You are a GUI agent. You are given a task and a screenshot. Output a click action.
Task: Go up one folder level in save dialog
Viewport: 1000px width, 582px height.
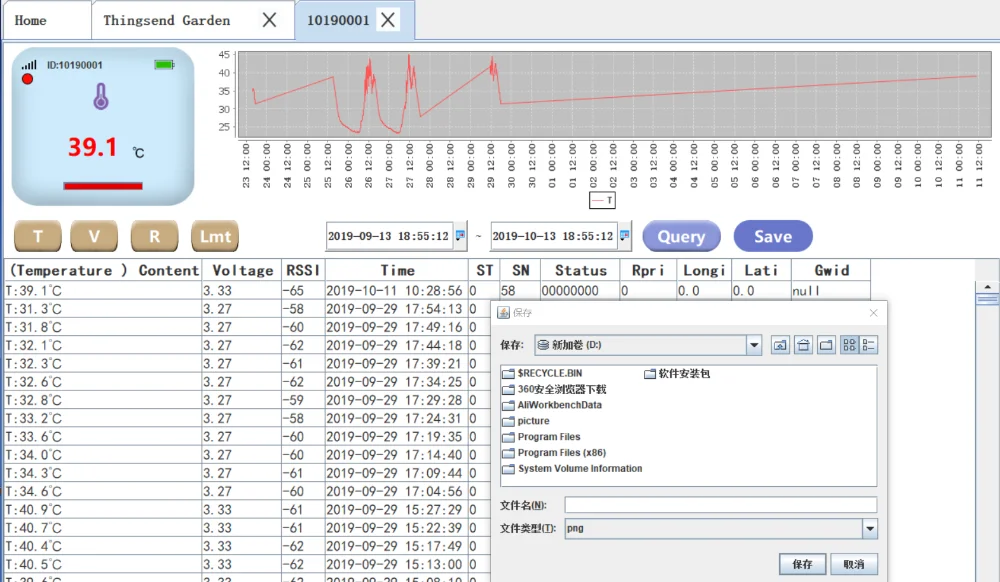[x=780, y=345]
